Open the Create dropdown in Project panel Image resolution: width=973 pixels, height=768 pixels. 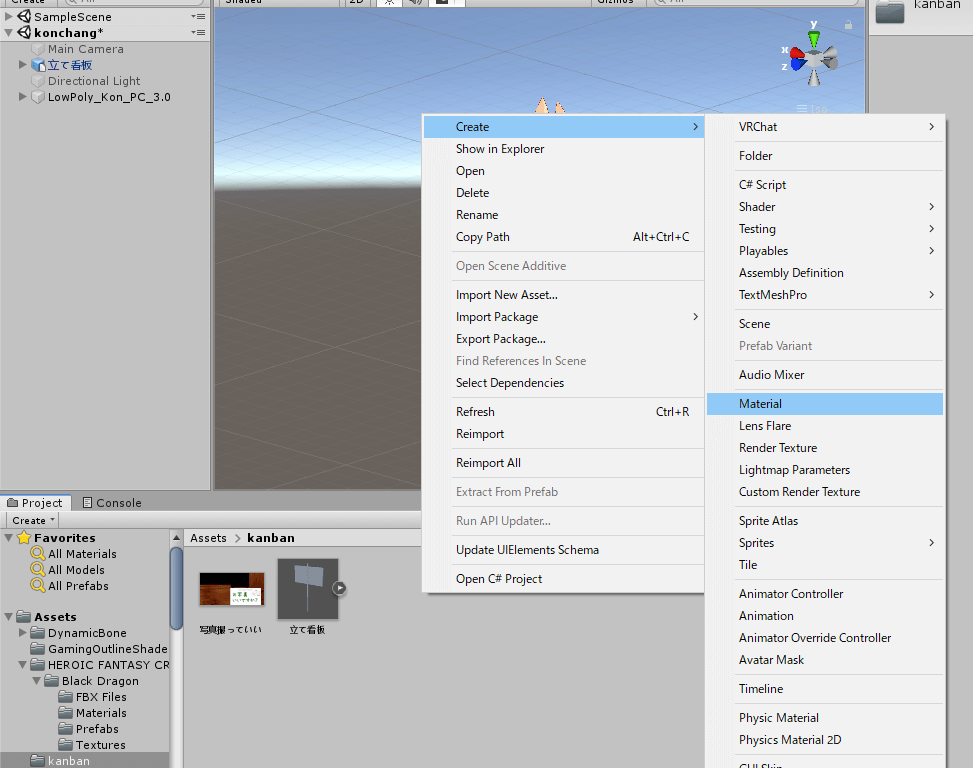click(x=31, y=520)
